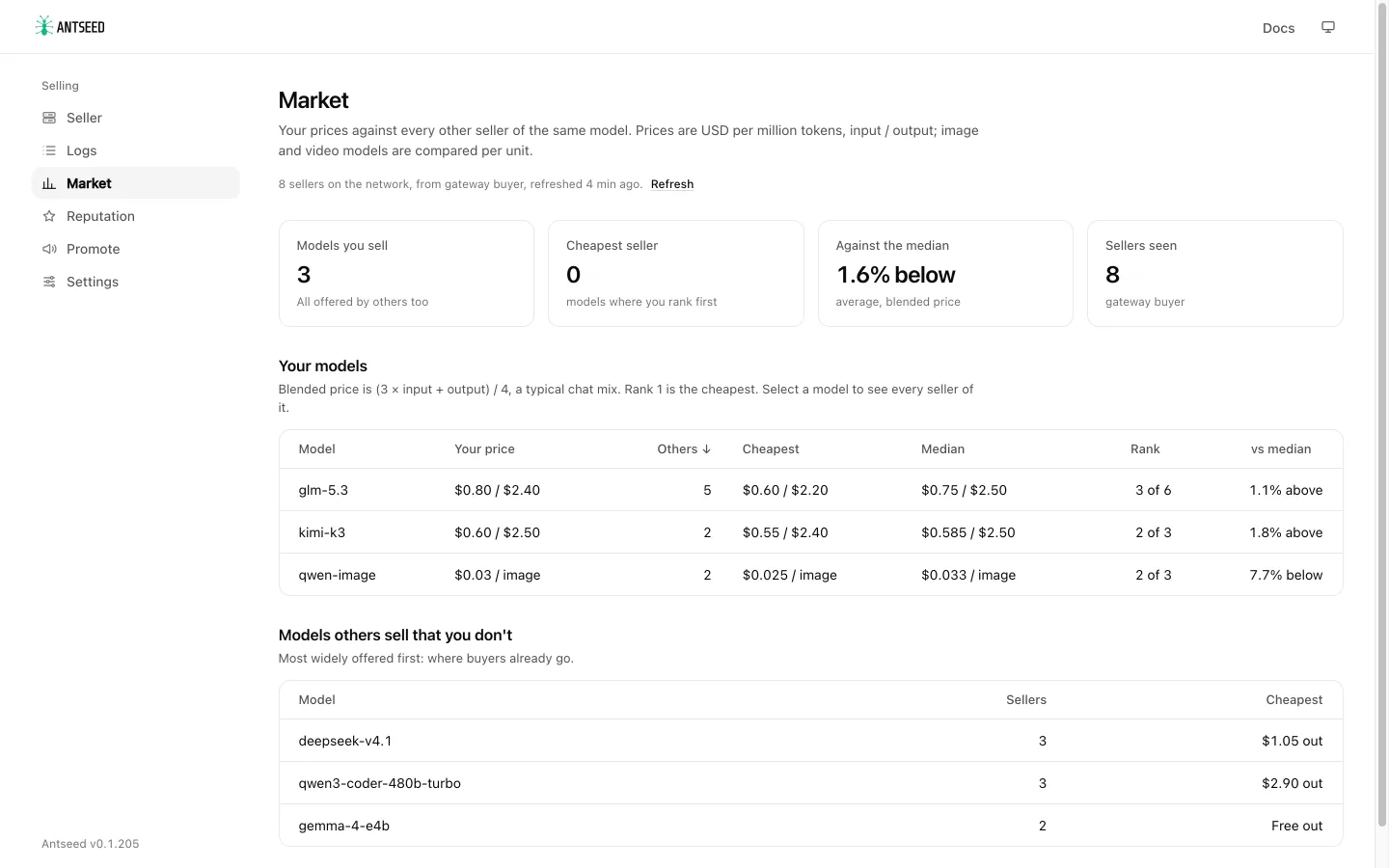
Task: Click the Your price column header
Action: (484, 449)
